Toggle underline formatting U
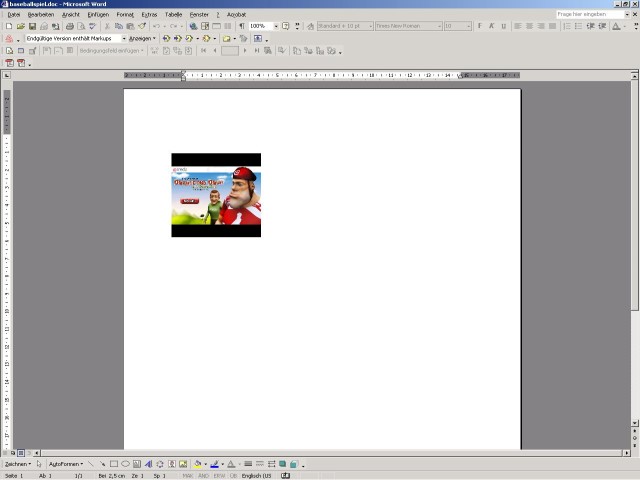 (504, 26)
